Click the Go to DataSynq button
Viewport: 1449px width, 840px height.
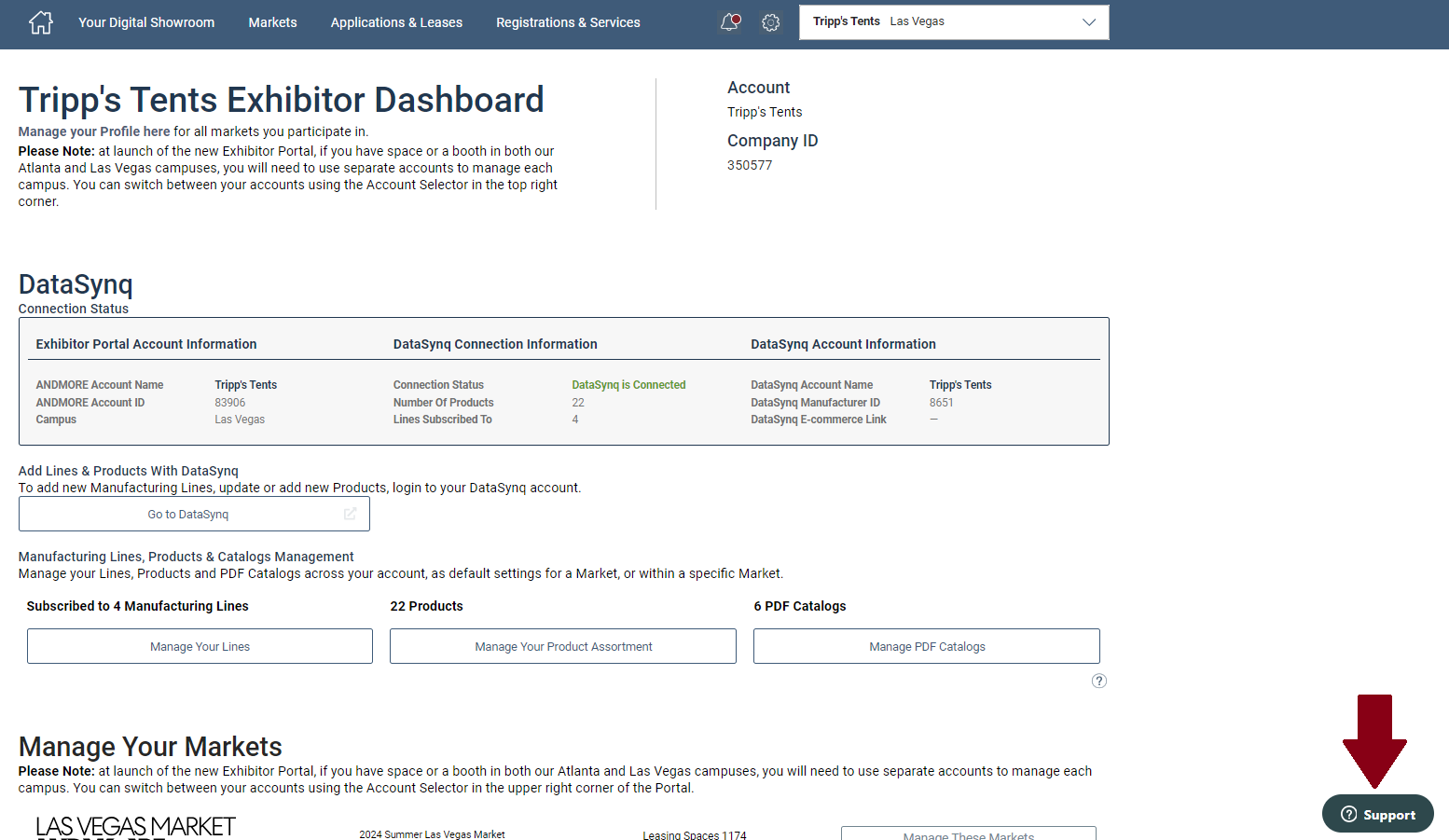194,514
